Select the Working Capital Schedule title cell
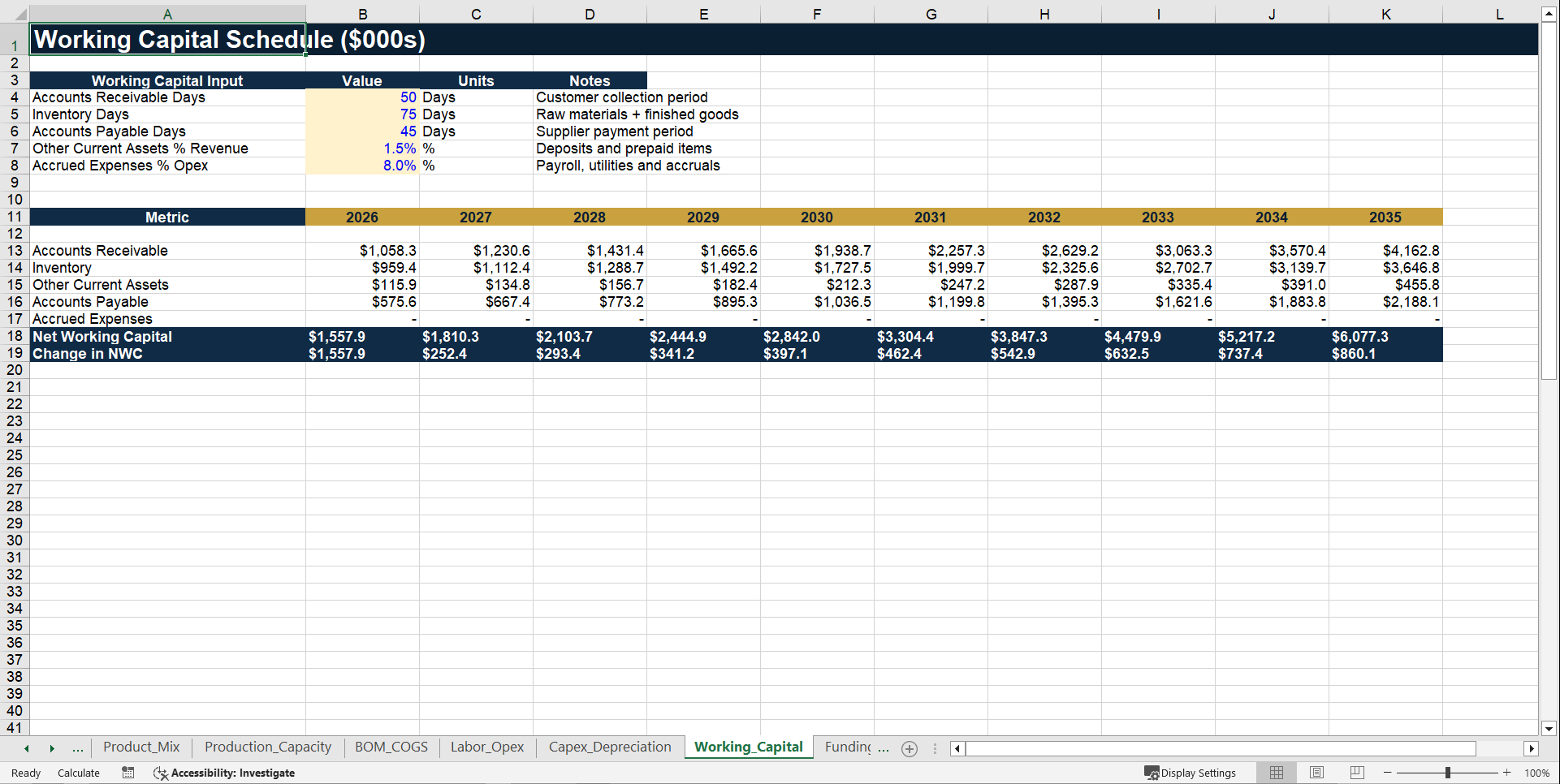The height and width of the screenshot is (784, 1560). click(167, 39)
